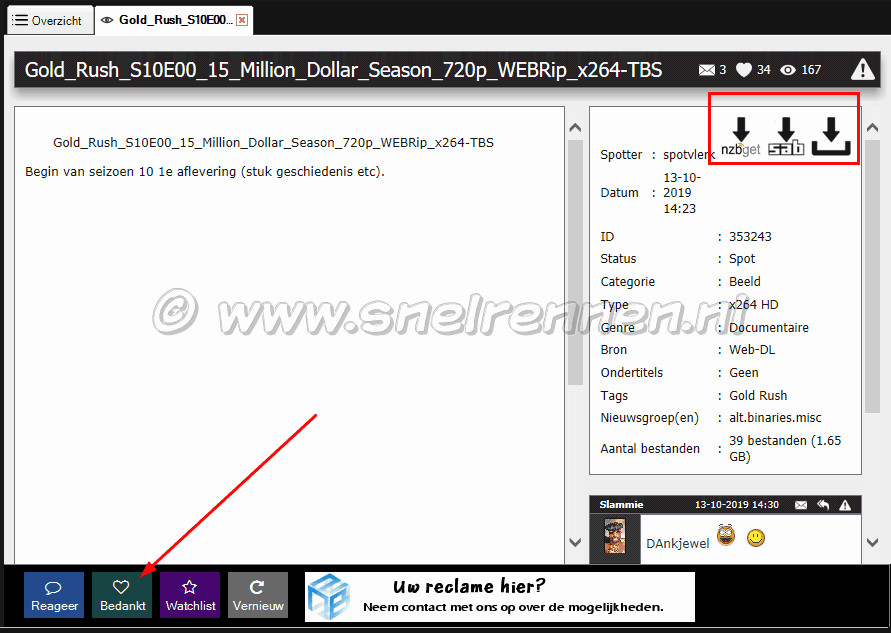Click the report warning triangle in title bar
891x633 pixels.
coord(862,70)
